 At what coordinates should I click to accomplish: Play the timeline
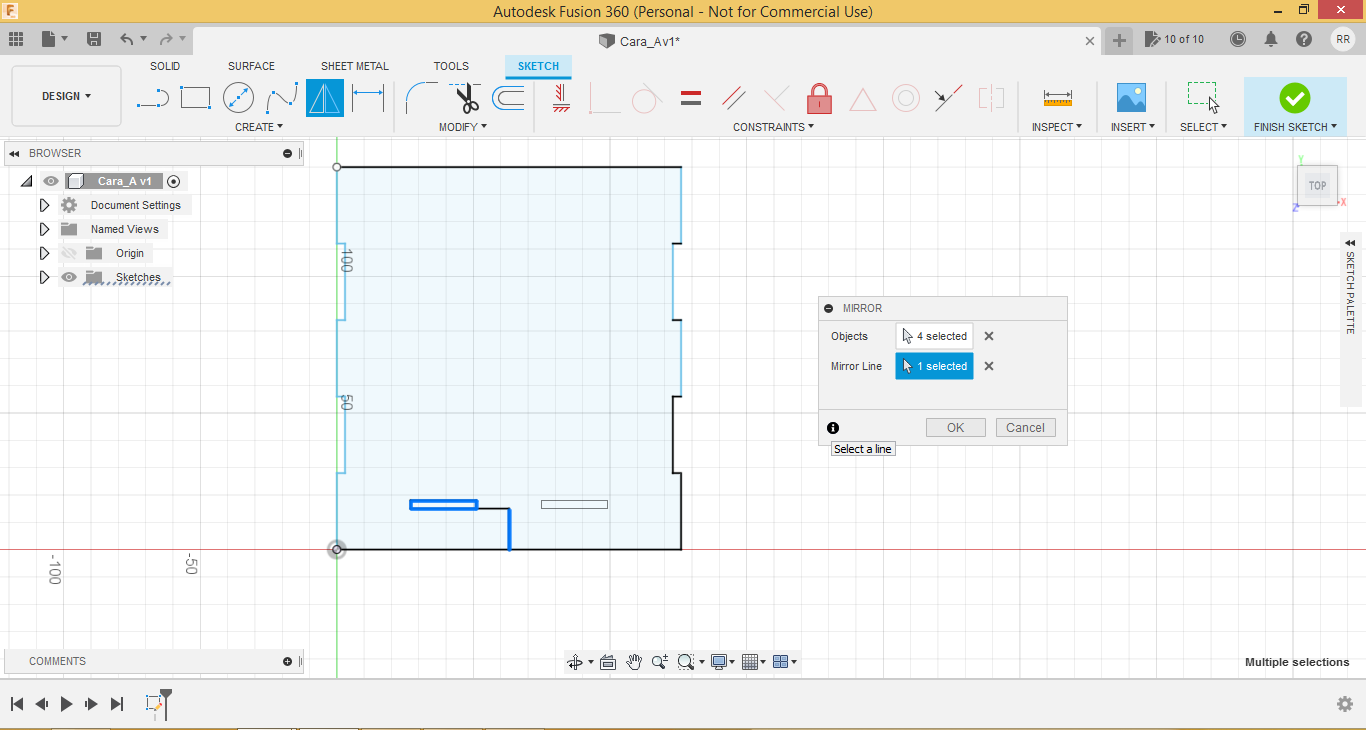pos(66,704)
